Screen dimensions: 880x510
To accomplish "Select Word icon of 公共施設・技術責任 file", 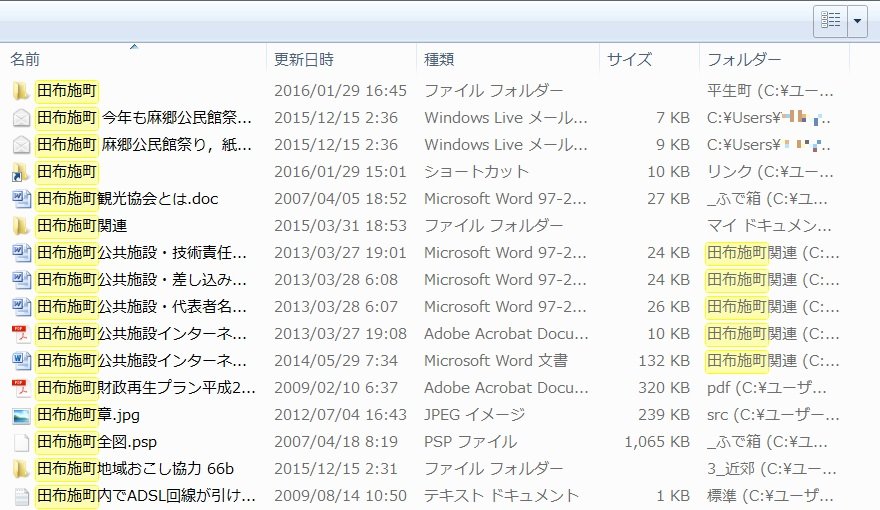I will pyautogui.click(x=21, y=252).
